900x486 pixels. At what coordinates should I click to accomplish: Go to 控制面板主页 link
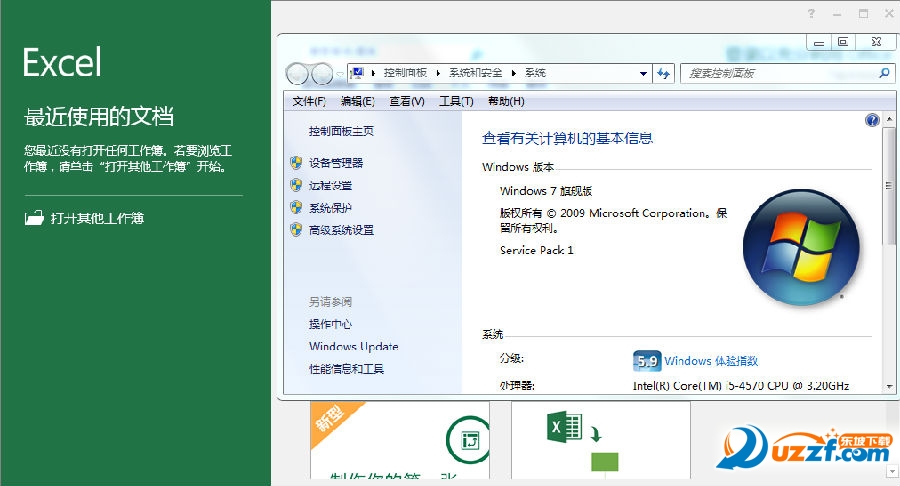pos(341,131)
